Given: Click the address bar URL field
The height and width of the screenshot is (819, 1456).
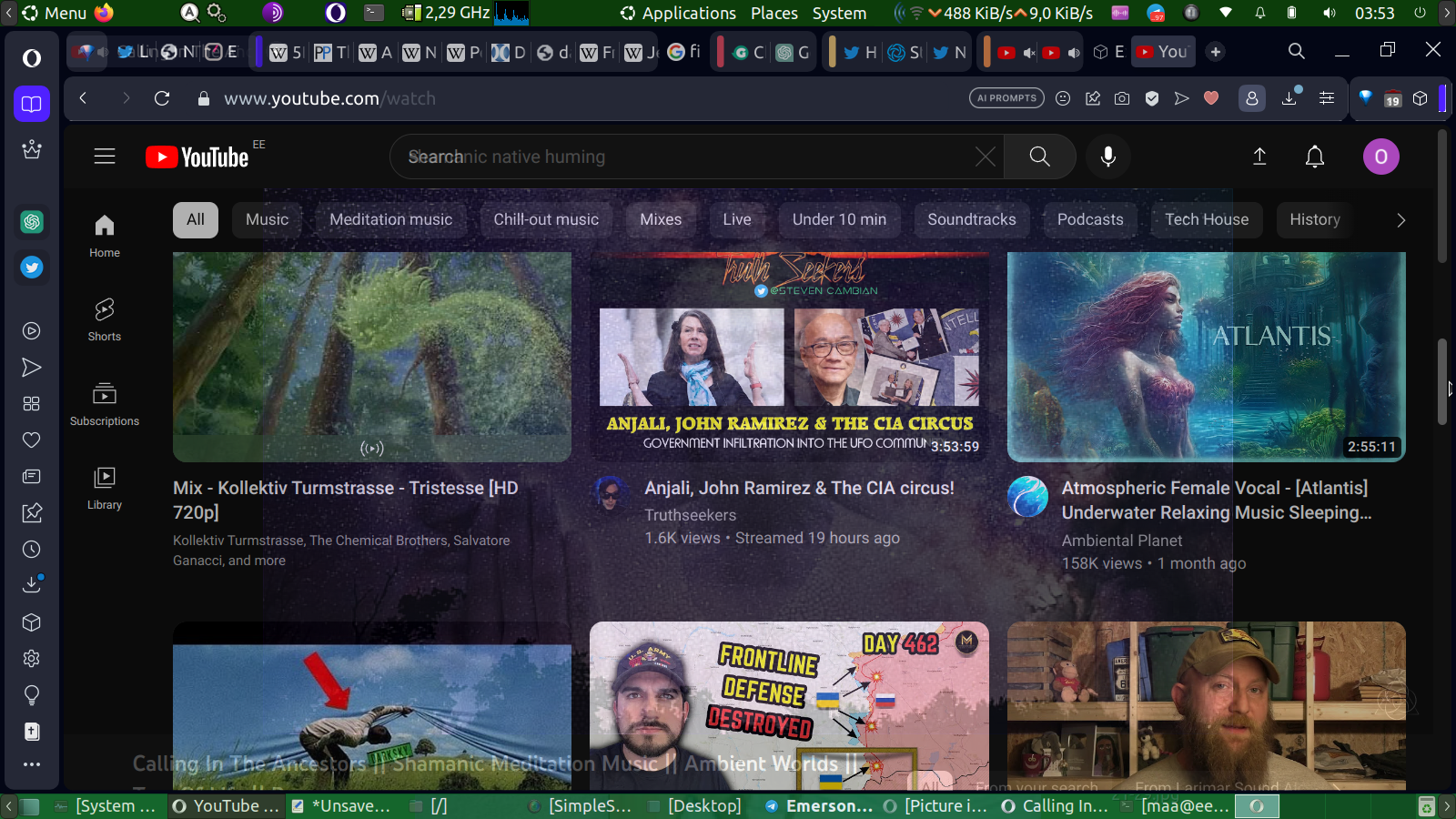Looking at the screenshot, I should coord(582,98).
